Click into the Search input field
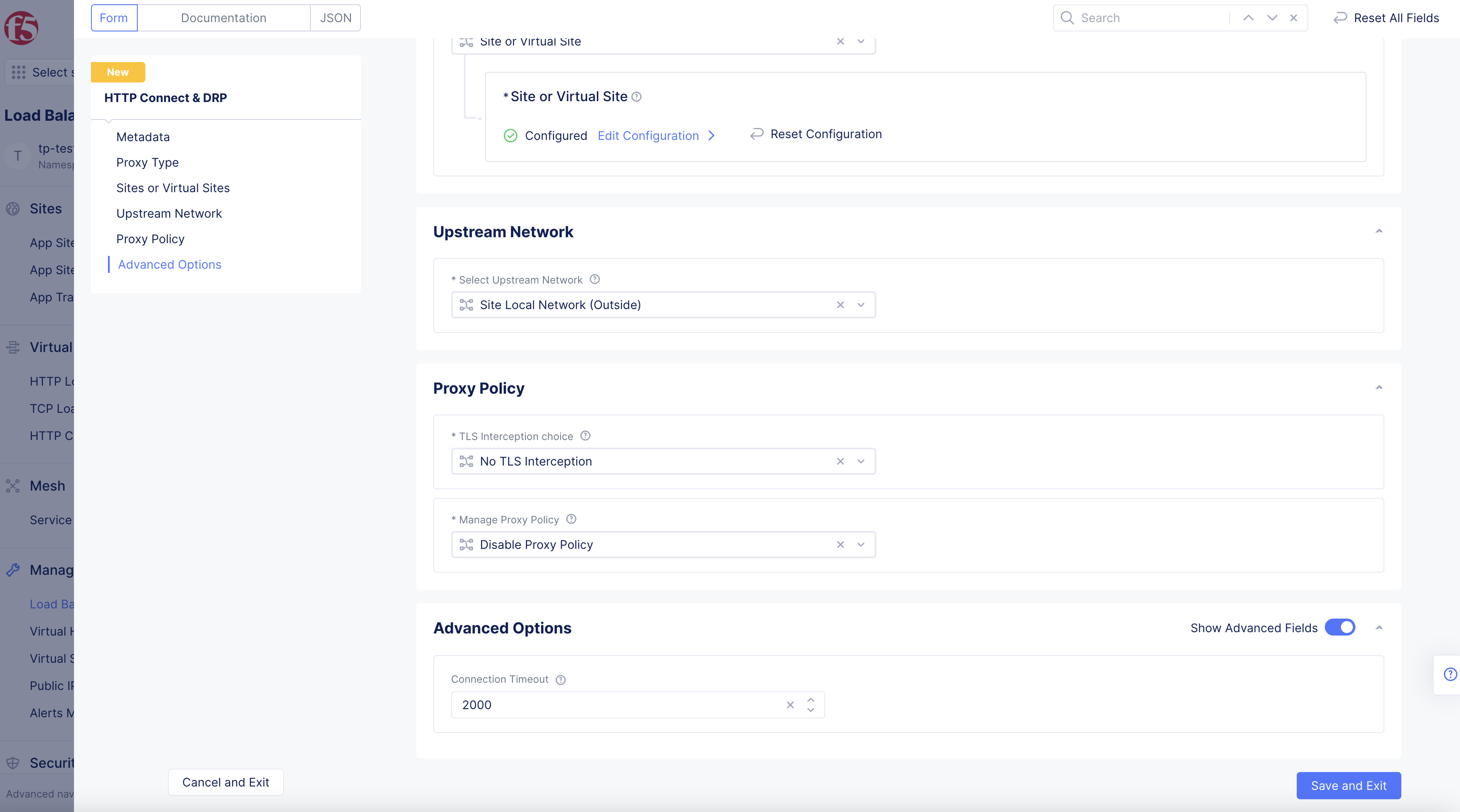The width and height of the screenshot is (1460, 812). (x=1150, y=17)
